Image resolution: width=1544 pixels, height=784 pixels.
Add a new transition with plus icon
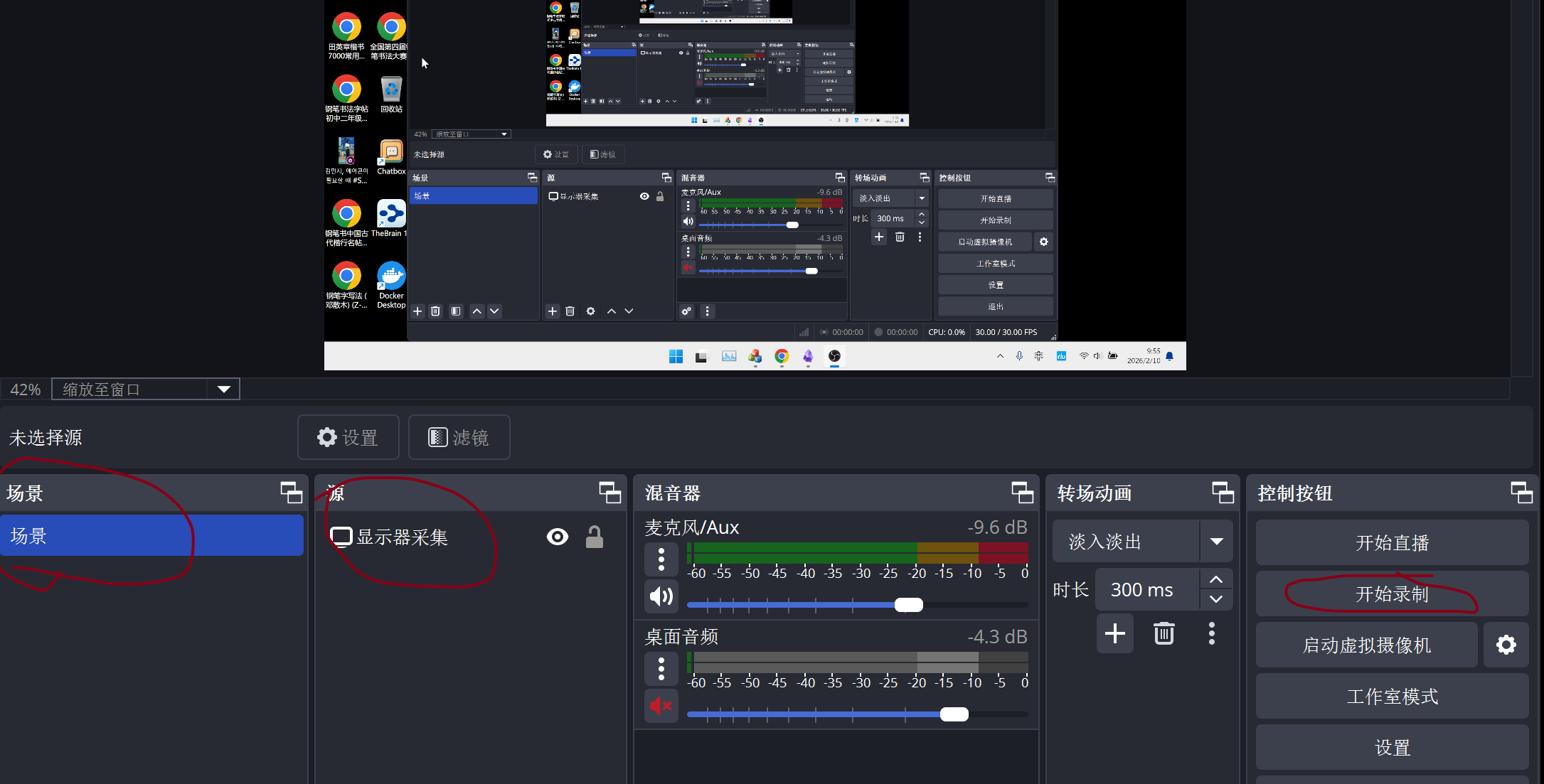pyautogui.click(x=1114, y=633)
